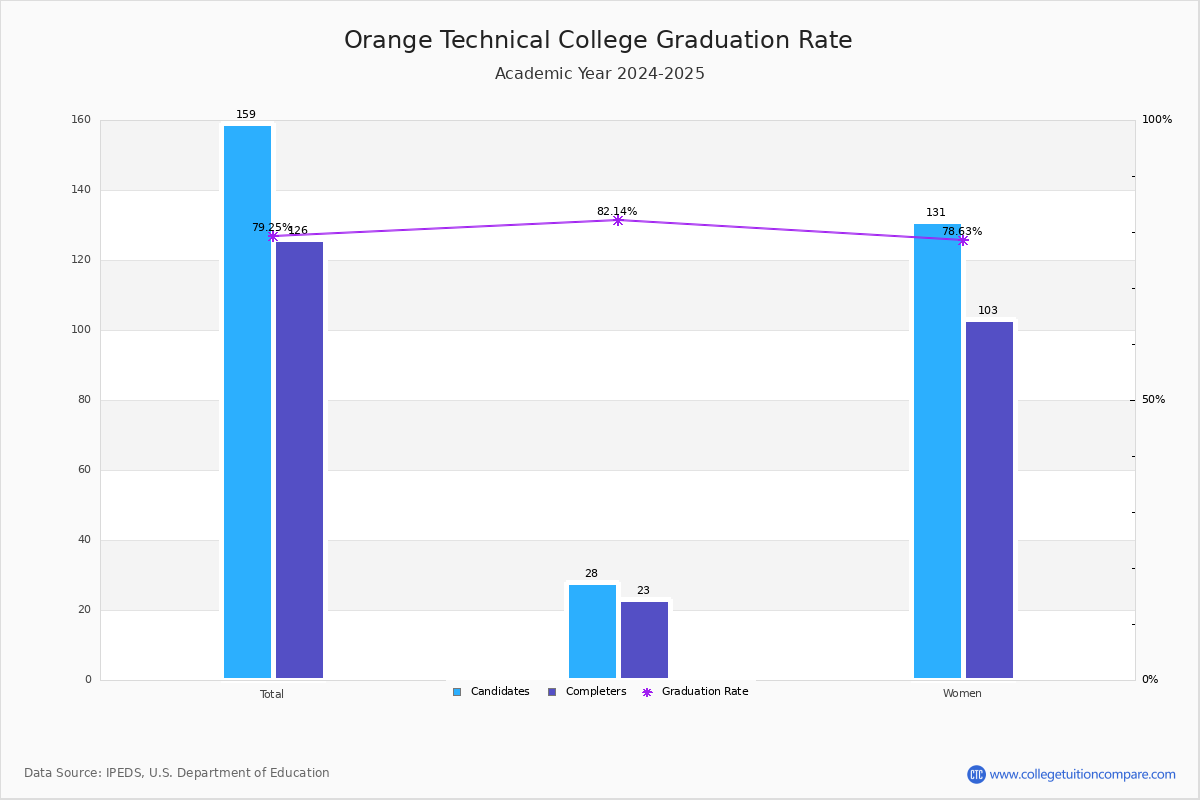Viewport: 1200px width, 800px height.
Task: Click the 79.25% graduation rate marker
Action: [x=272, y=236]
